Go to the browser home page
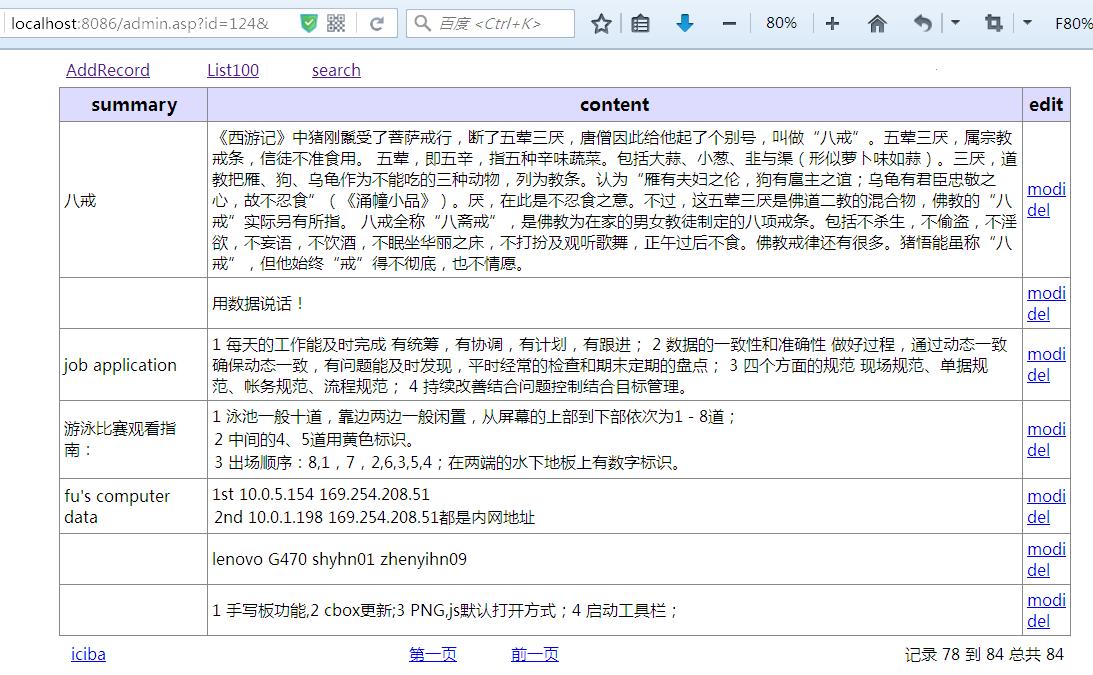 (876, 23)
